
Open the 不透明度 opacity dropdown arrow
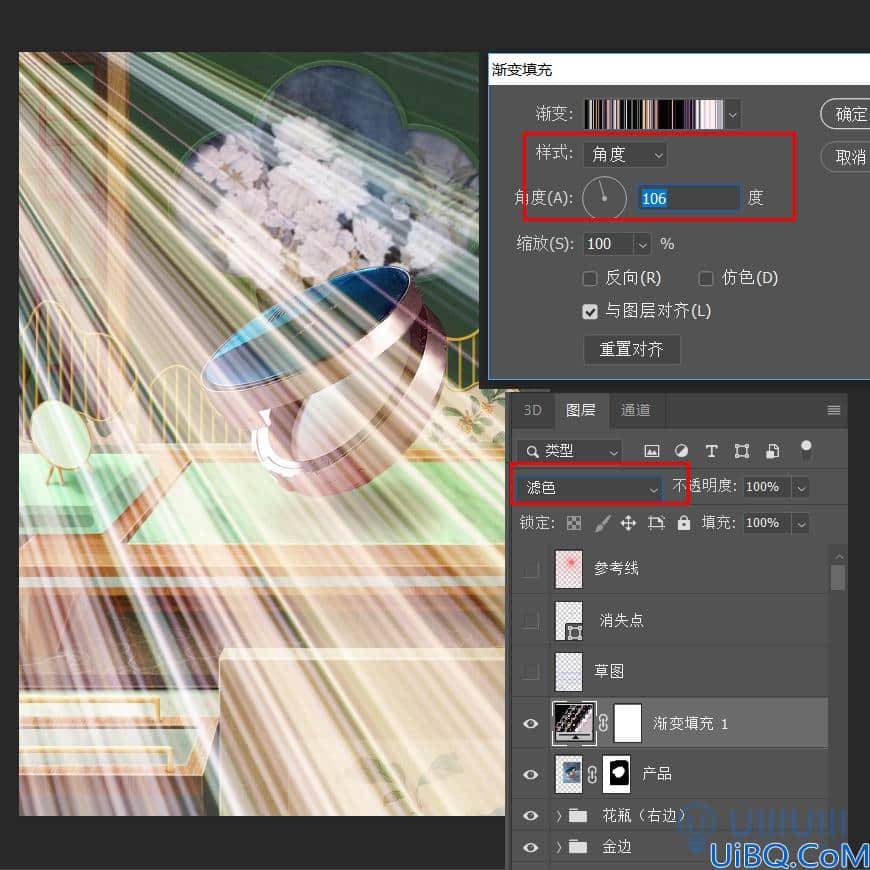[800, 488]
